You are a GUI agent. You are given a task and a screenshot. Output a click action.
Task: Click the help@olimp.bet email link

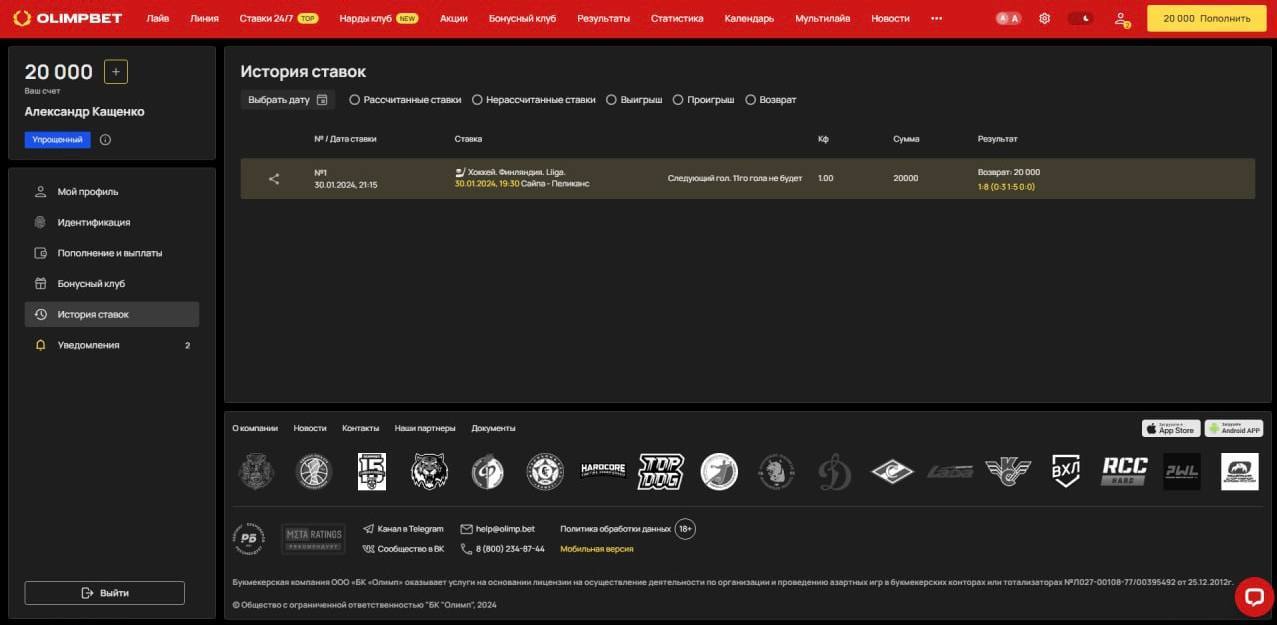click(497, 529)
